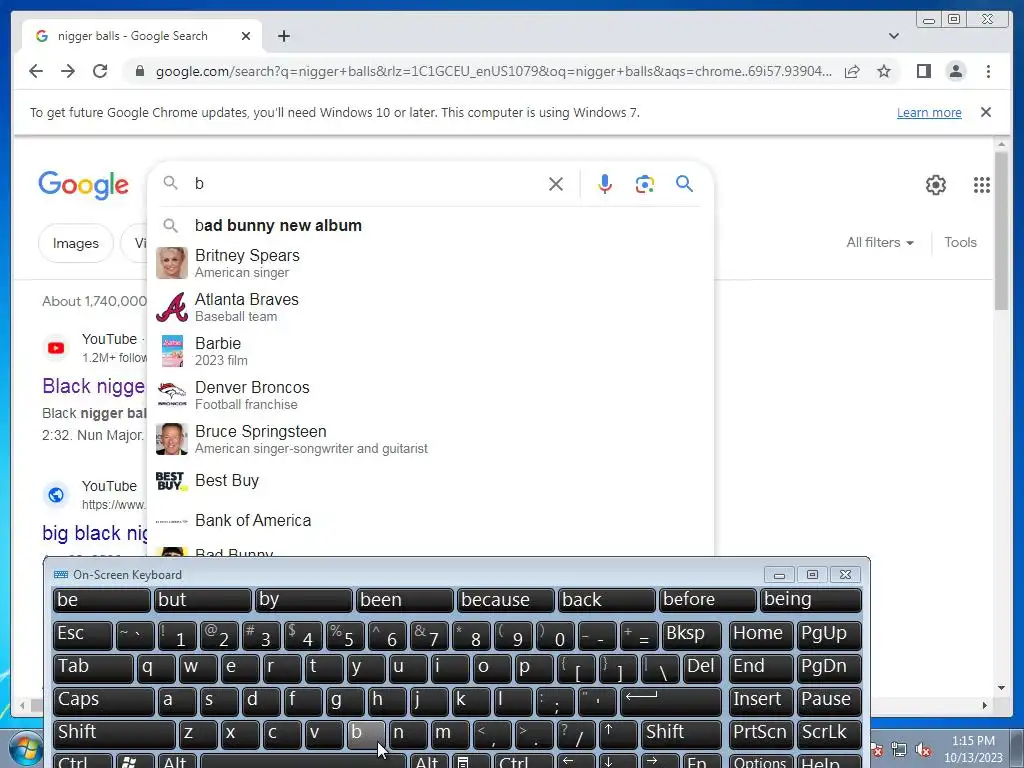Open the Windows Start menu

(x=26, y=748)
